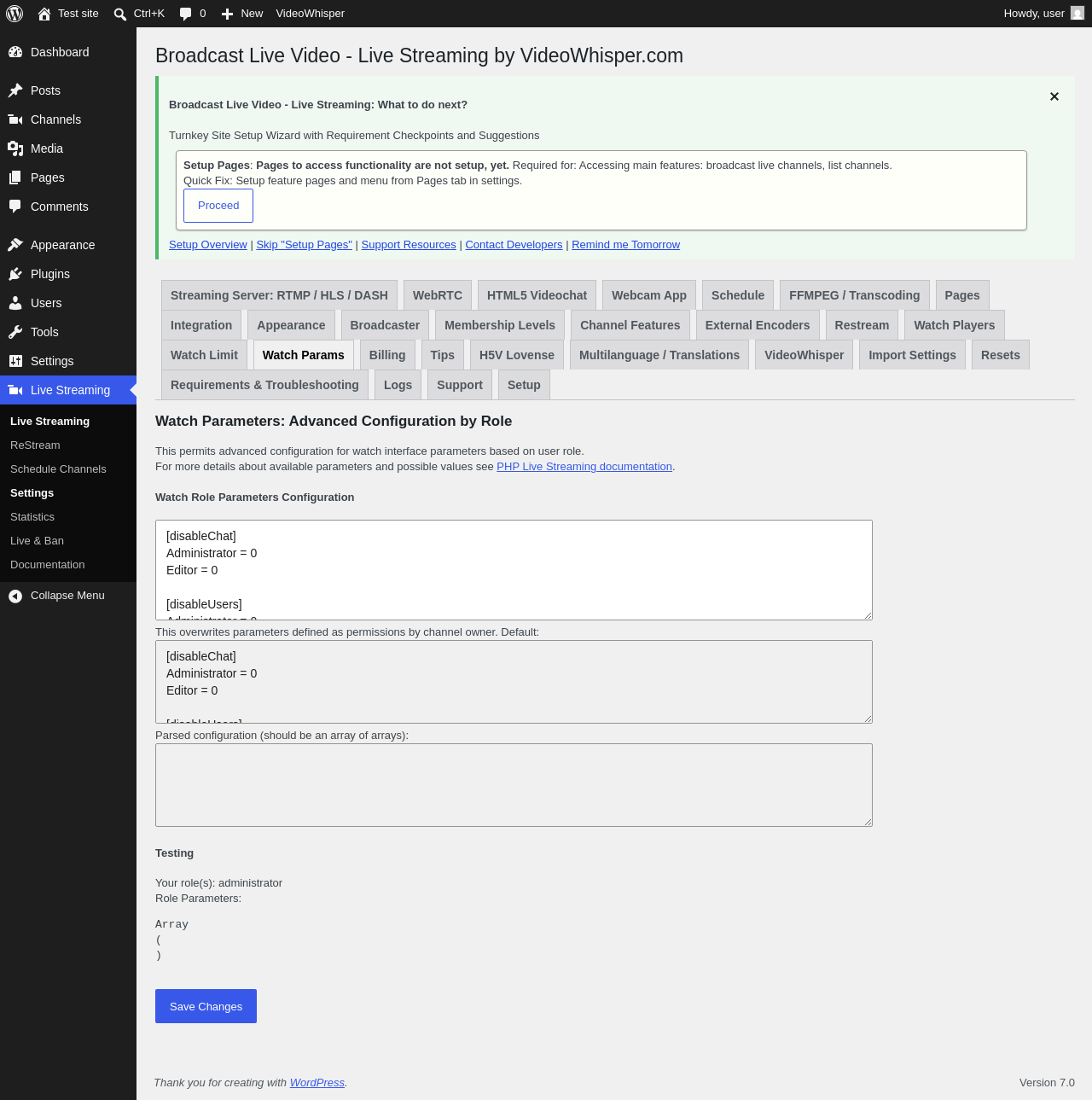This screenshot has height=1100, width=1092.
Task: Open the Watch Players tab
Action: point(955,325)
